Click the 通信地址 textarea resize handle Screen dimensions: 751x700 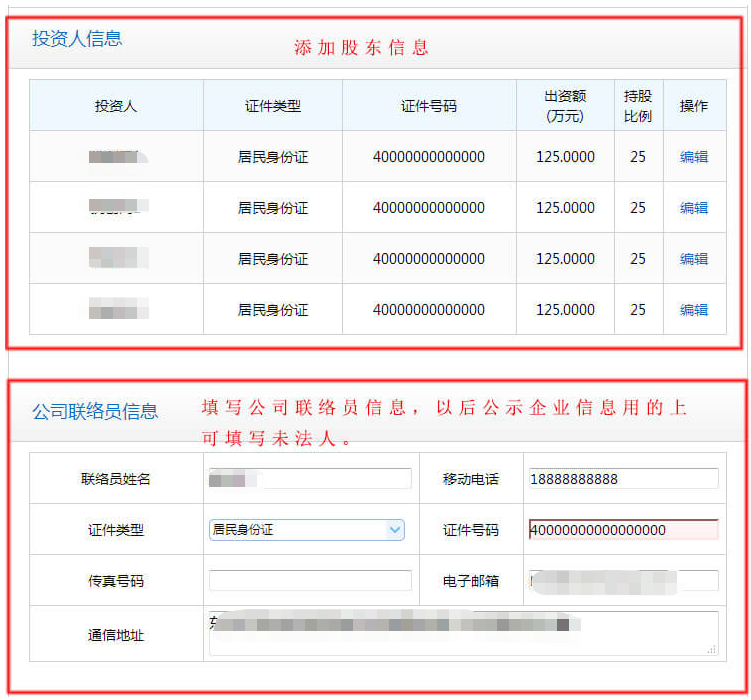712,650
